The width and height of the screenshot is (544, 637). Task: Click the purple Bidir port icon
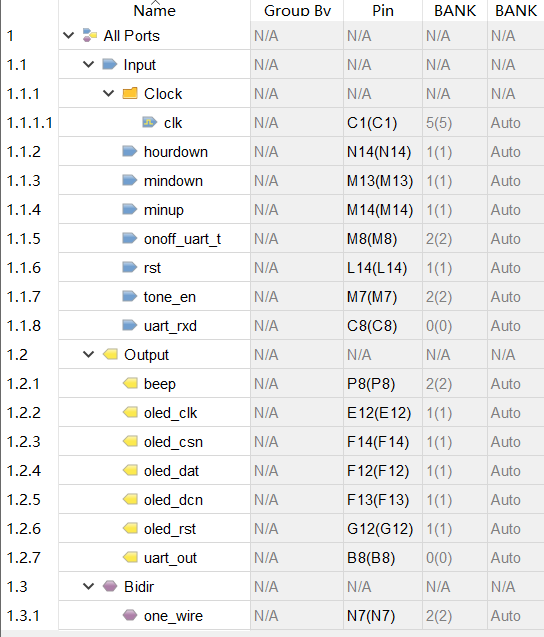(110, 586)
